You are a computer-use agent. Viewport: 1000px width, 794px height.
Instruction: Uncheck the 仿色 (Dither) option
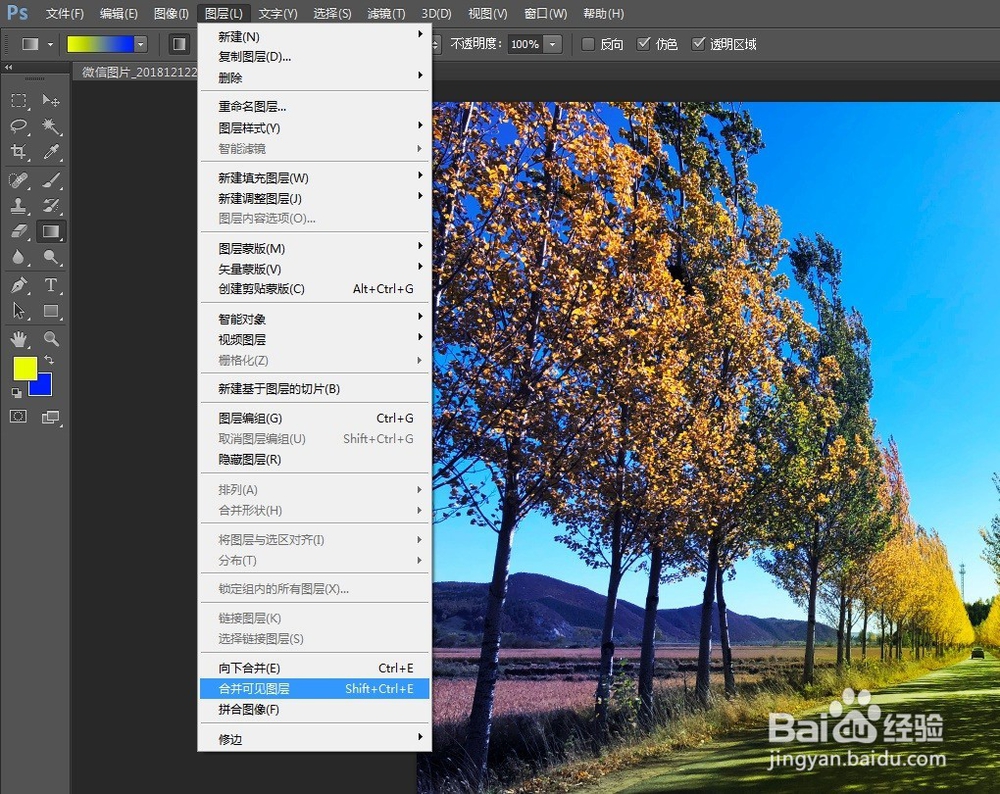click(x=644, y=44)
